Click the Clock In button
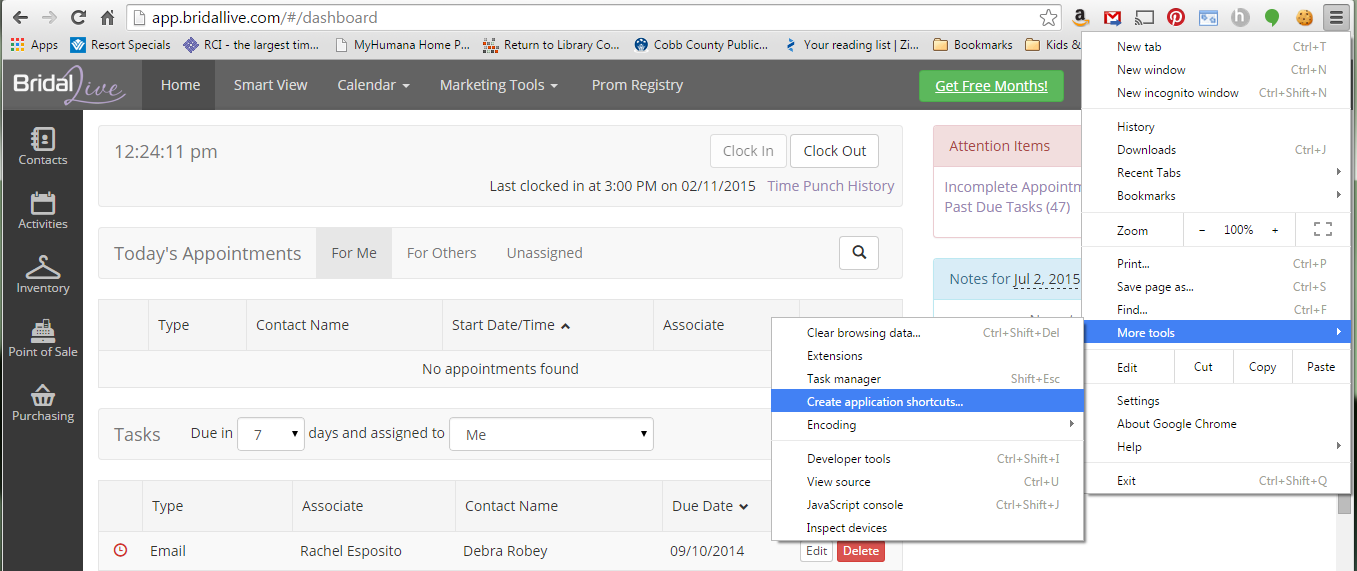This screenshot has height=571, width=1357. (748, 151)
